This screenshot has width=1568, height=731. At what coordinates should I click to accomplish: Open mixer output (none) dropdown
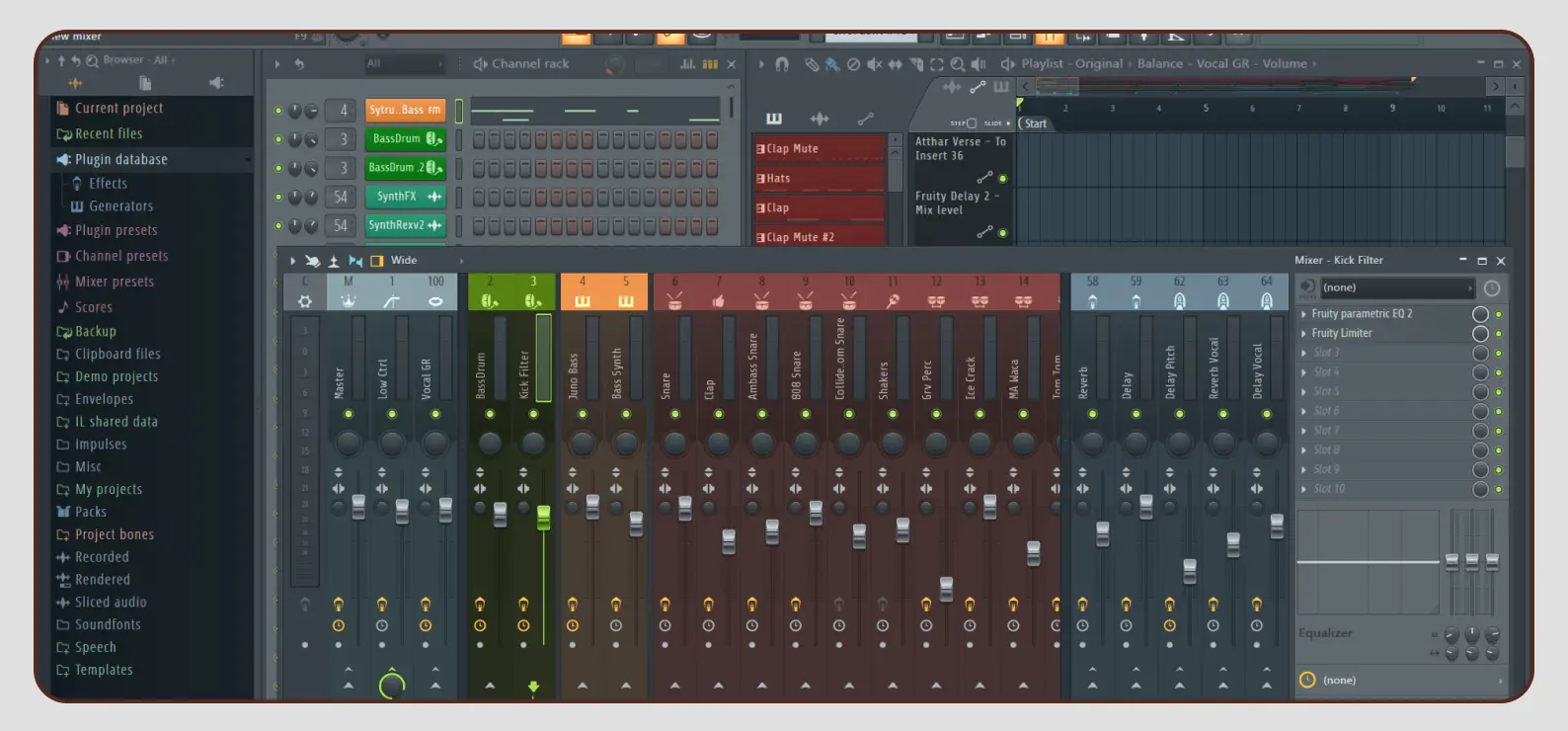point(1402,681)
